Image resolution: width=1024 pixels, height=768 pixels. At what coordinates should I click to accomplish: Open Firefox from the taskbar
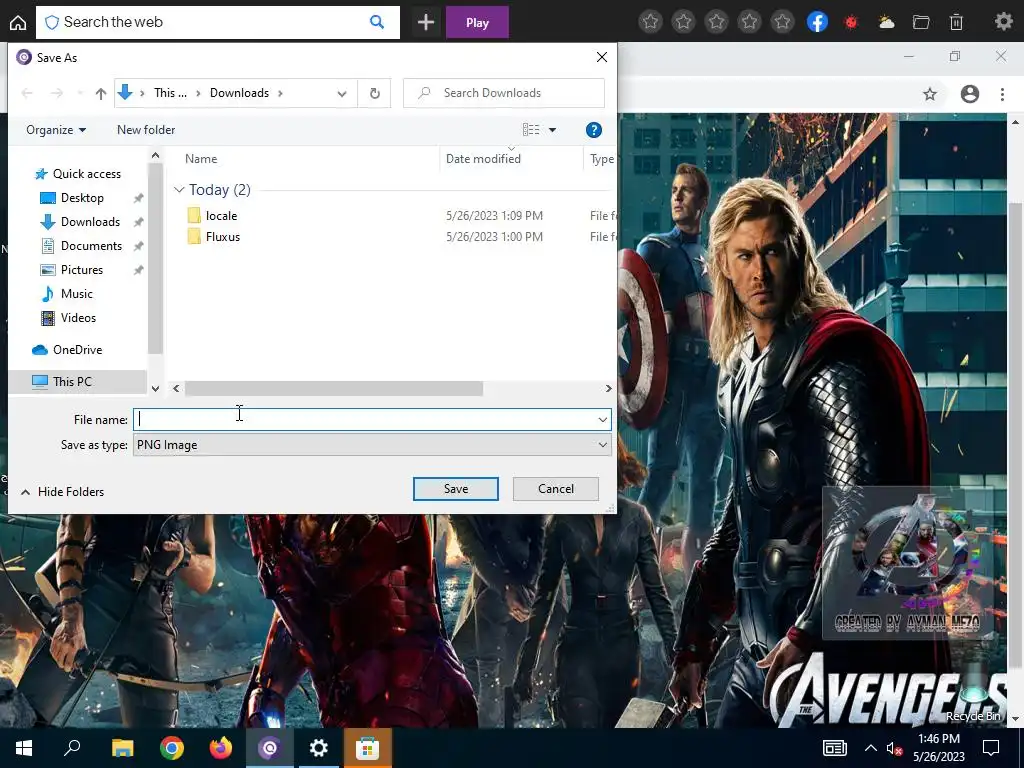point(221,748)
